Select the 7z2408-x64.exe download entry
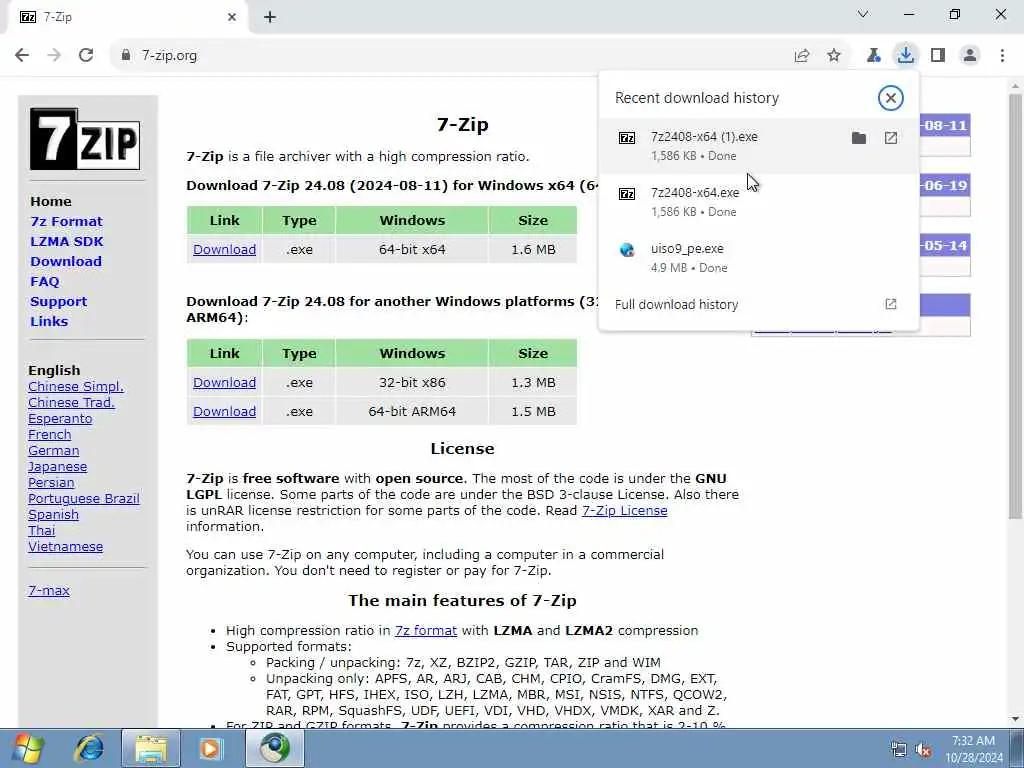The image size is (1024, 768). click(x=758, y=202)
